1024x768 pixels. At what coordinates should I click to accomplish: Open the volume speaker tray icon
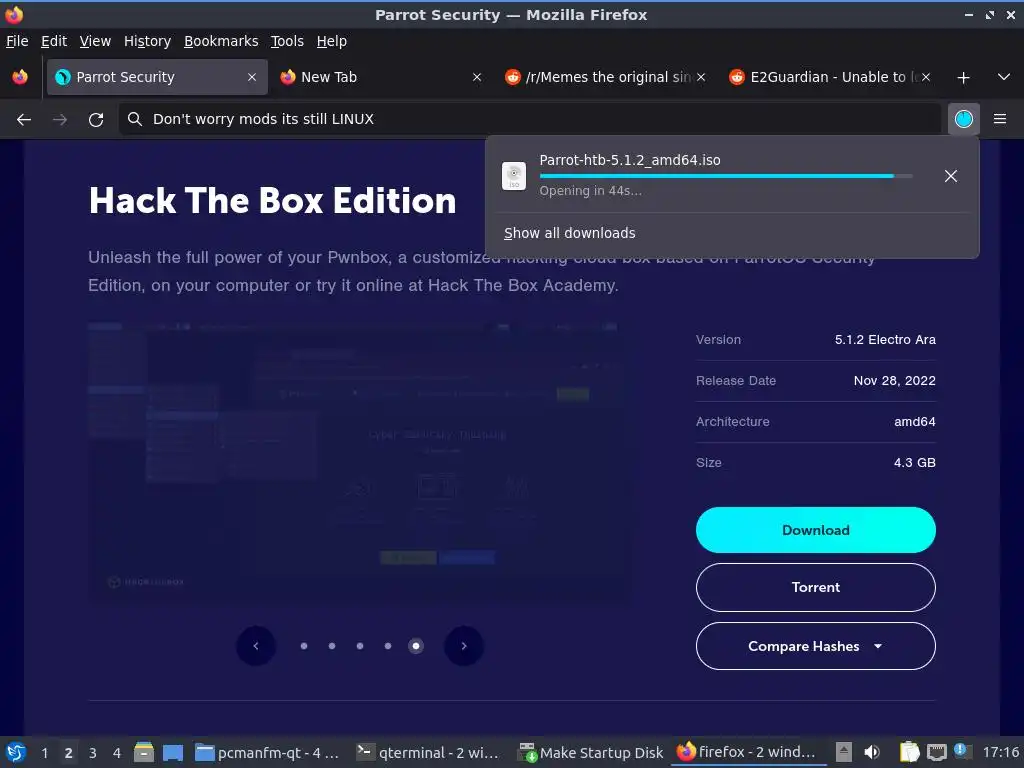pos(872,752)
